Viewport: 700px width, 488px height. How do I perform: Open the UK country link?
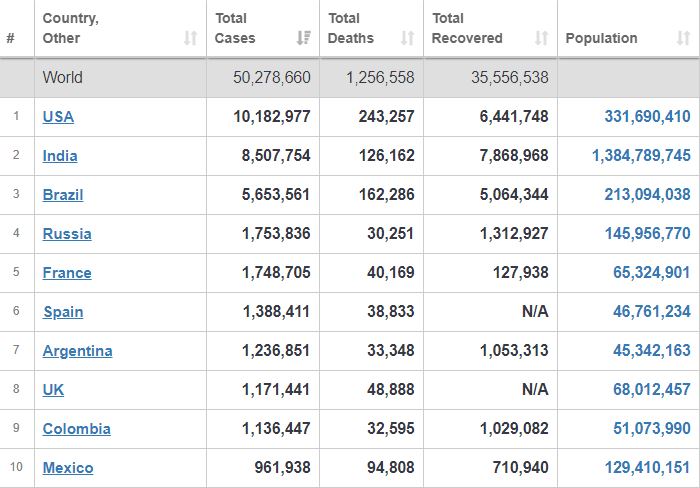(x=53, y=390)
